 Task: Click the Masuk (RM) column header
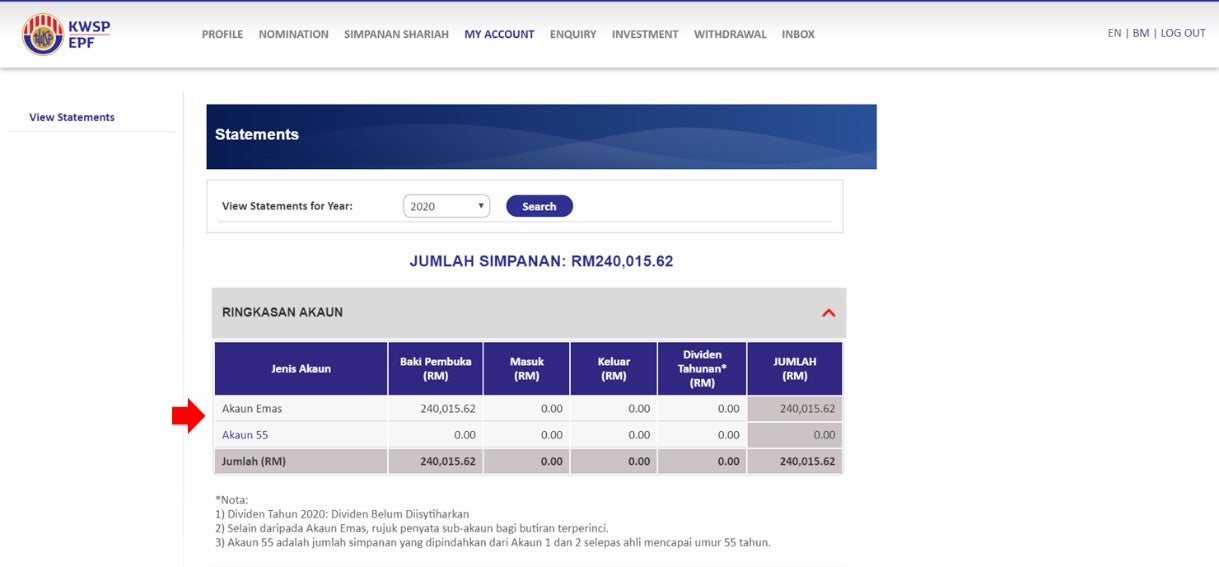[526, 369]
